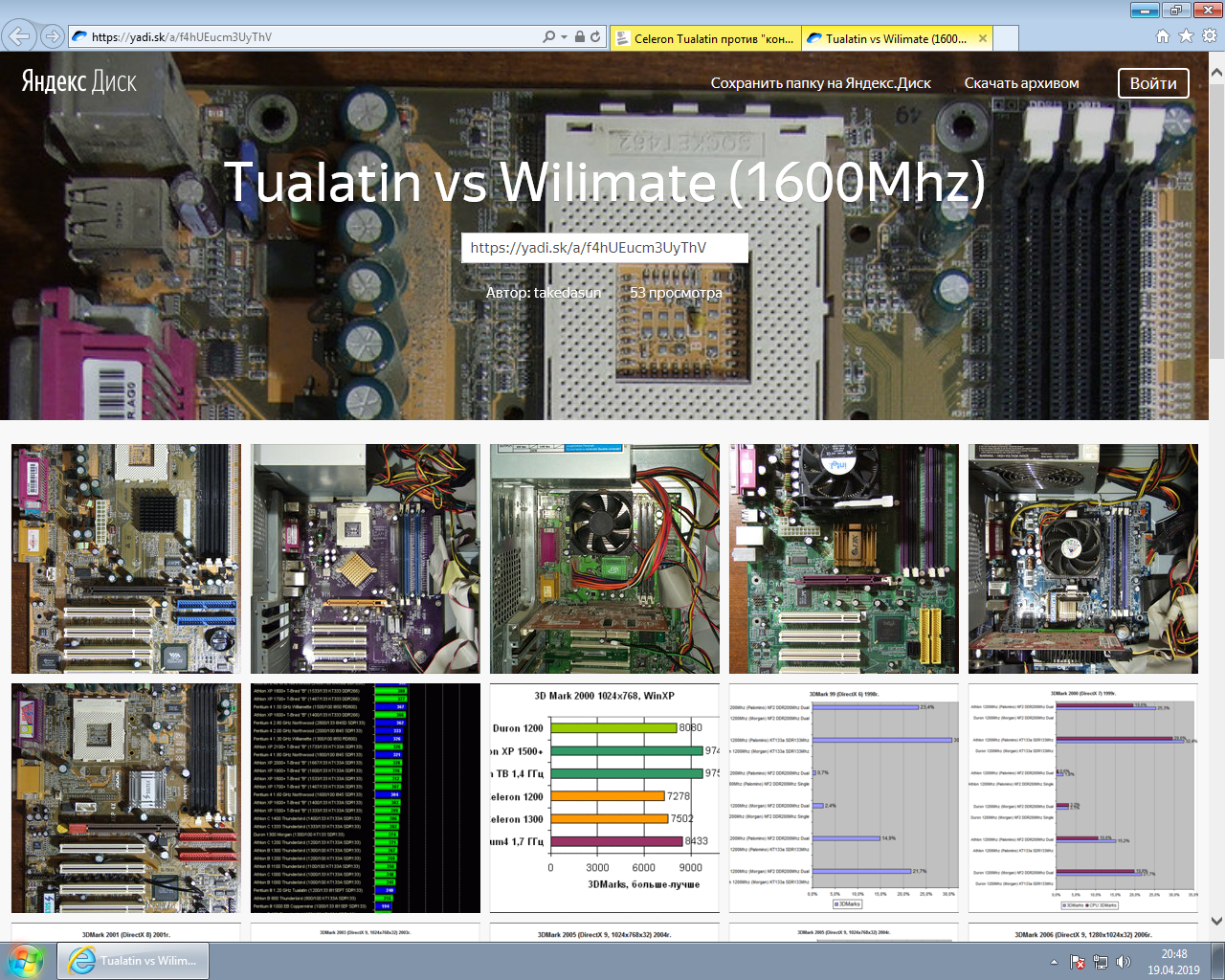Switch to the Celeron Tualatin tab
This screenshot has height=980, width=1225.
pos(704,38)
